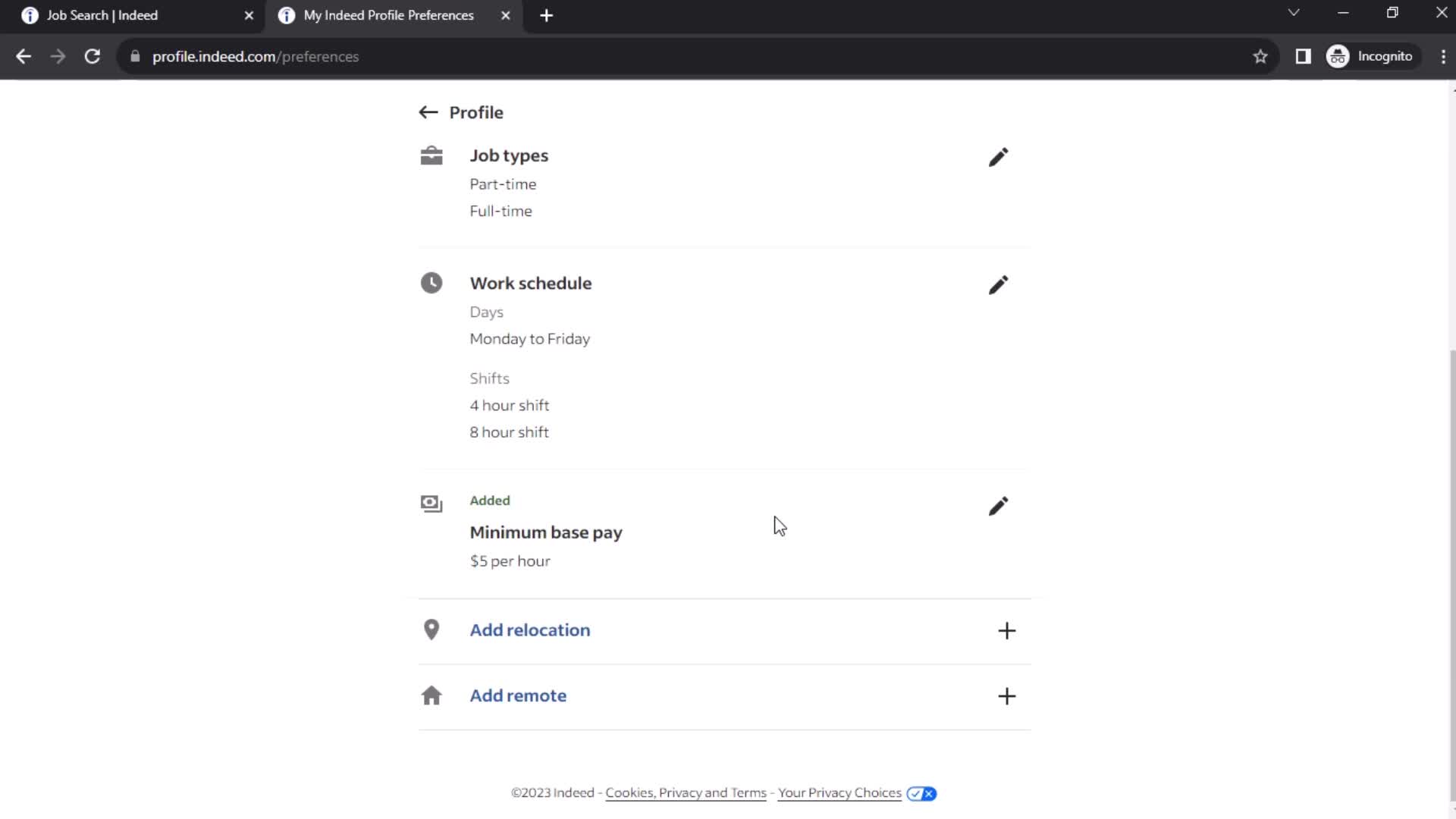The image size is (1456, 819).
Task: Click the bookmark star icon
Action: point(1261,56)
